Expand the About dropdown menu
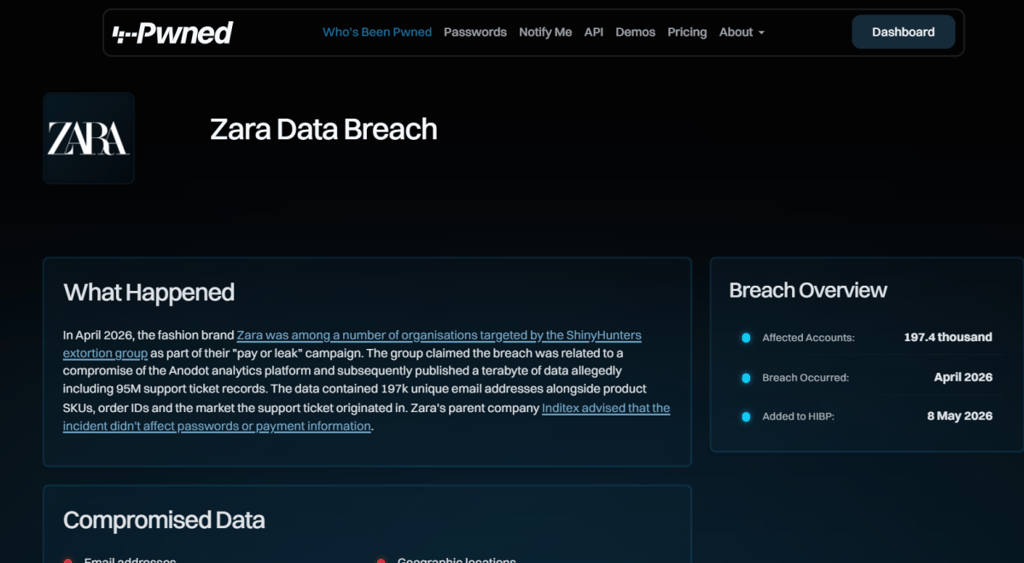The width and height of the screenshot is (1024, 563). tap(741, 32)
